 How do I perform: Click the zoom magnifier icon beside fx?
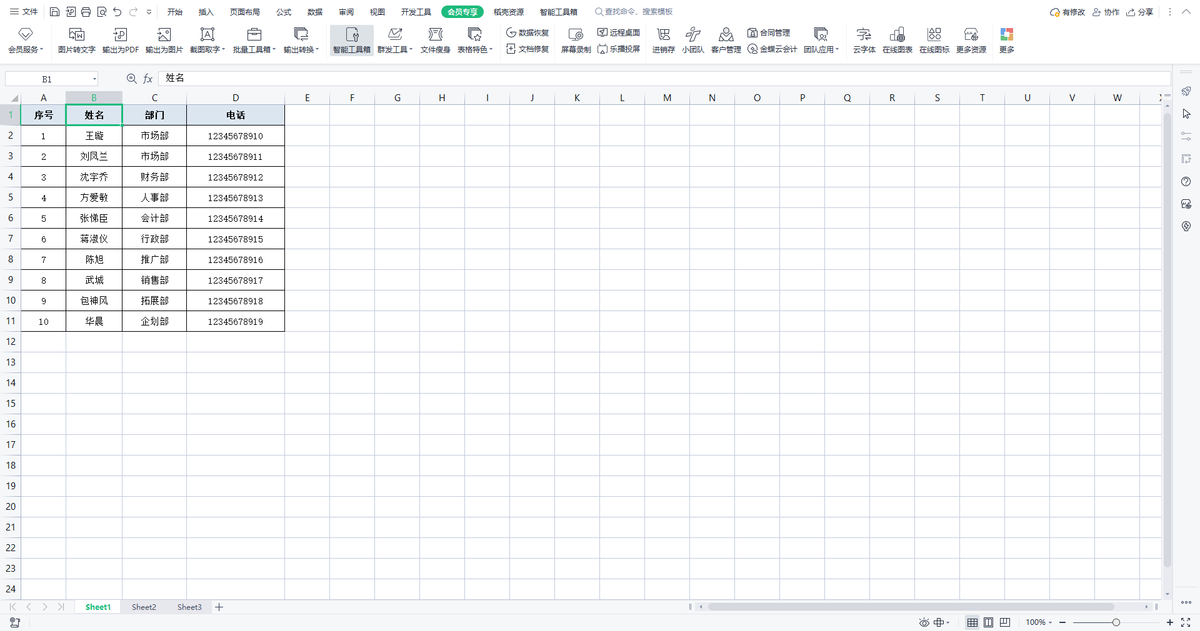pos(131,78)
